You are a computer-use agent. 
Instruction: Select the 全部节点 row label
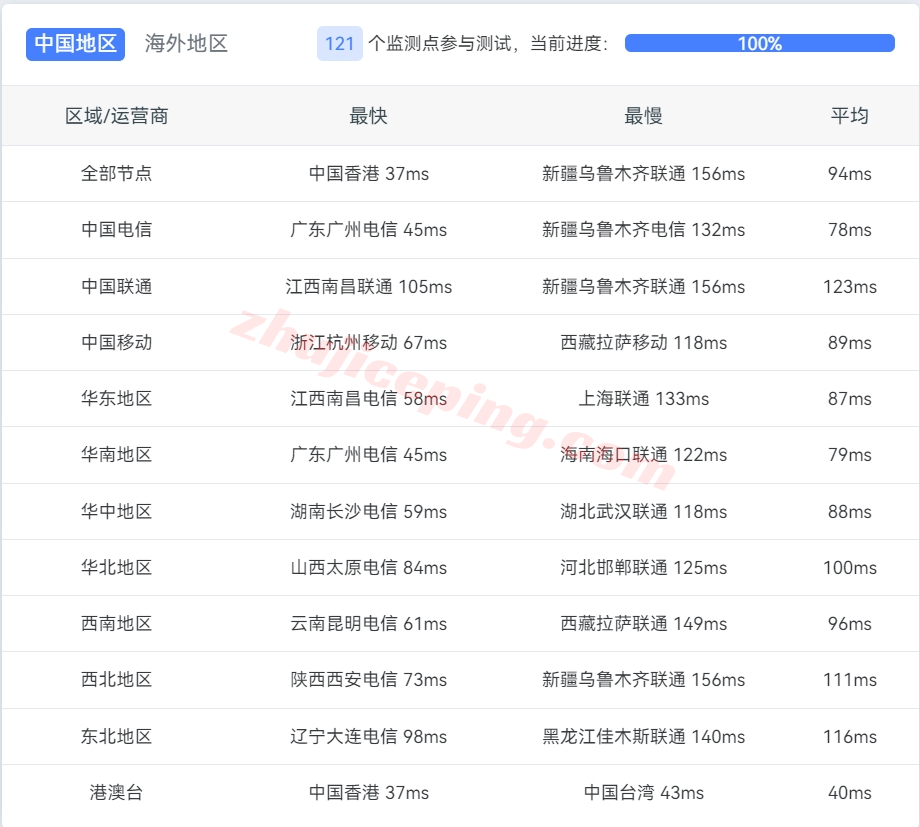117,174
